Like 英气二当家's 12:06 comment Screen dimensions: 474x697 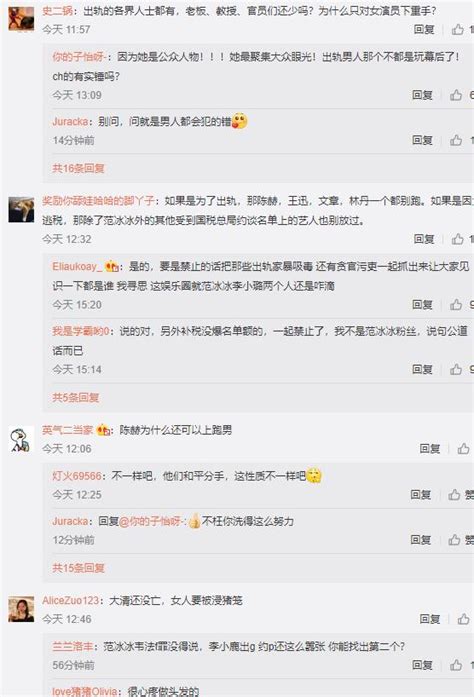[463, 449]
